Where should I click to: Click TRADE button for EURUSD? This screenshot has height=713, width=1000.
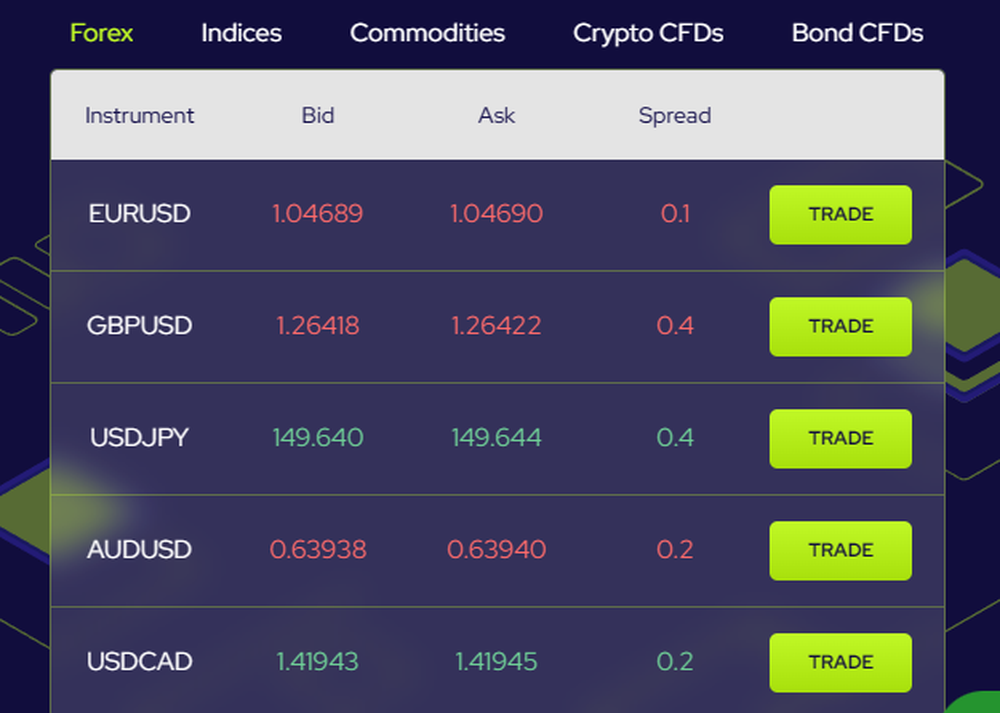841,214
